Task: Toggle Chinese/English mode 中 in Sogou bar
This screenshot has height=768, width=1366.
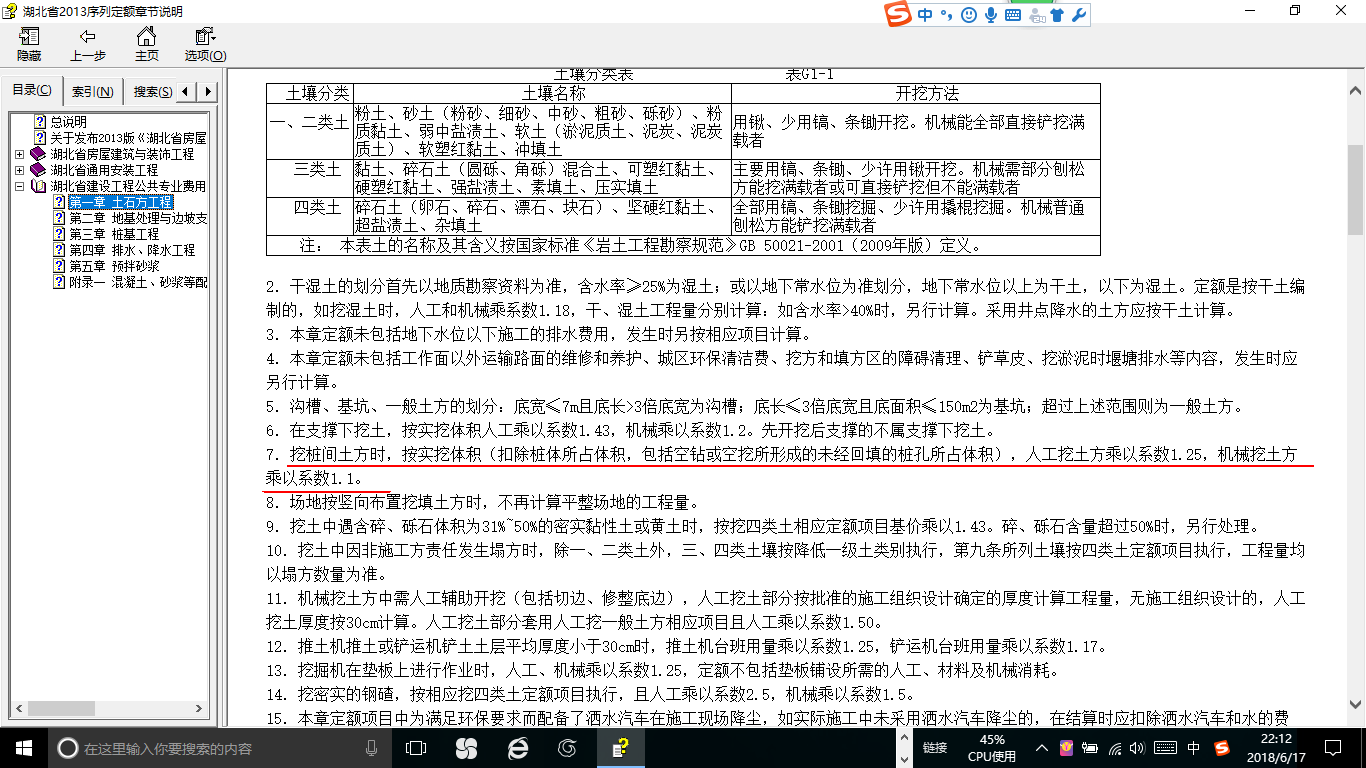Action: (925, 15)
